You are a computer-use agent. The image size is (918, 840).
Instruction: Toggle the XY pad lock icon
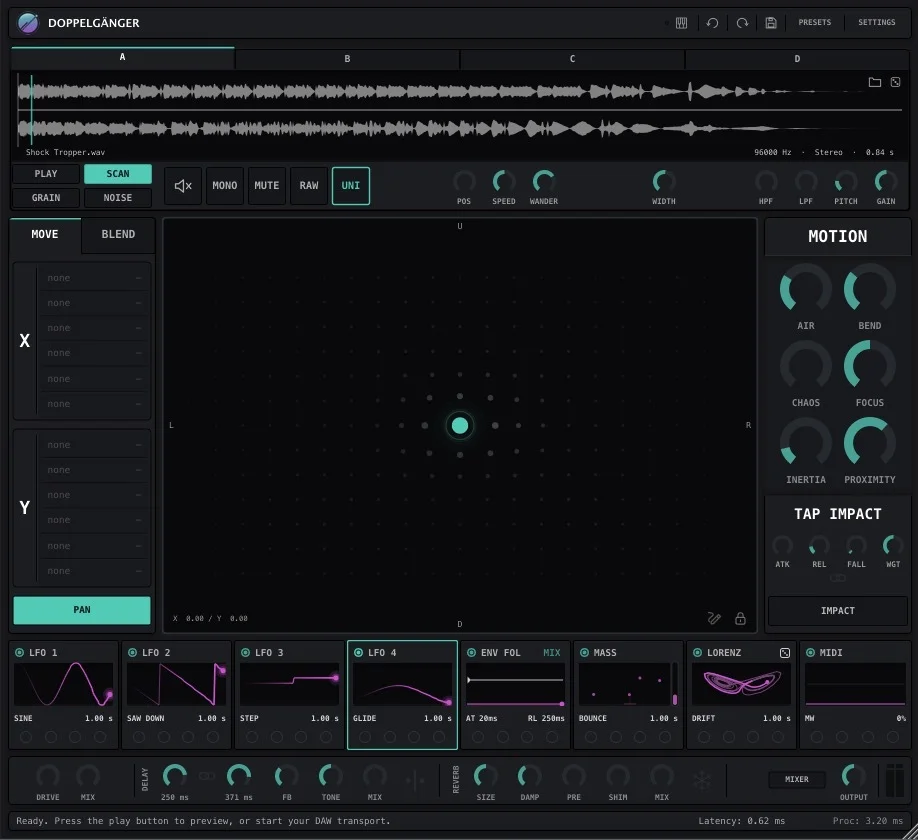[740, 618]
